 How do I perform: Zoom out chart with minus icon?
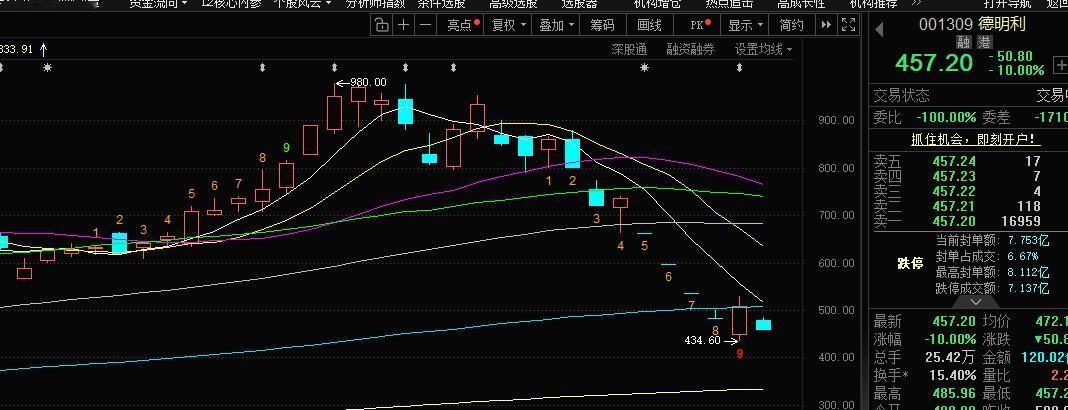point(426,25)
